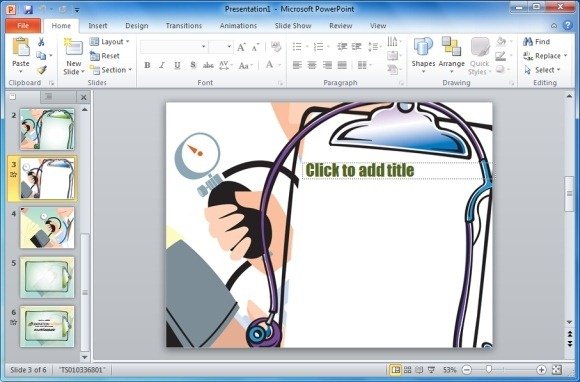580x382 pixels.
Task: Decrease list indent level
Action: tap(342, 47)
